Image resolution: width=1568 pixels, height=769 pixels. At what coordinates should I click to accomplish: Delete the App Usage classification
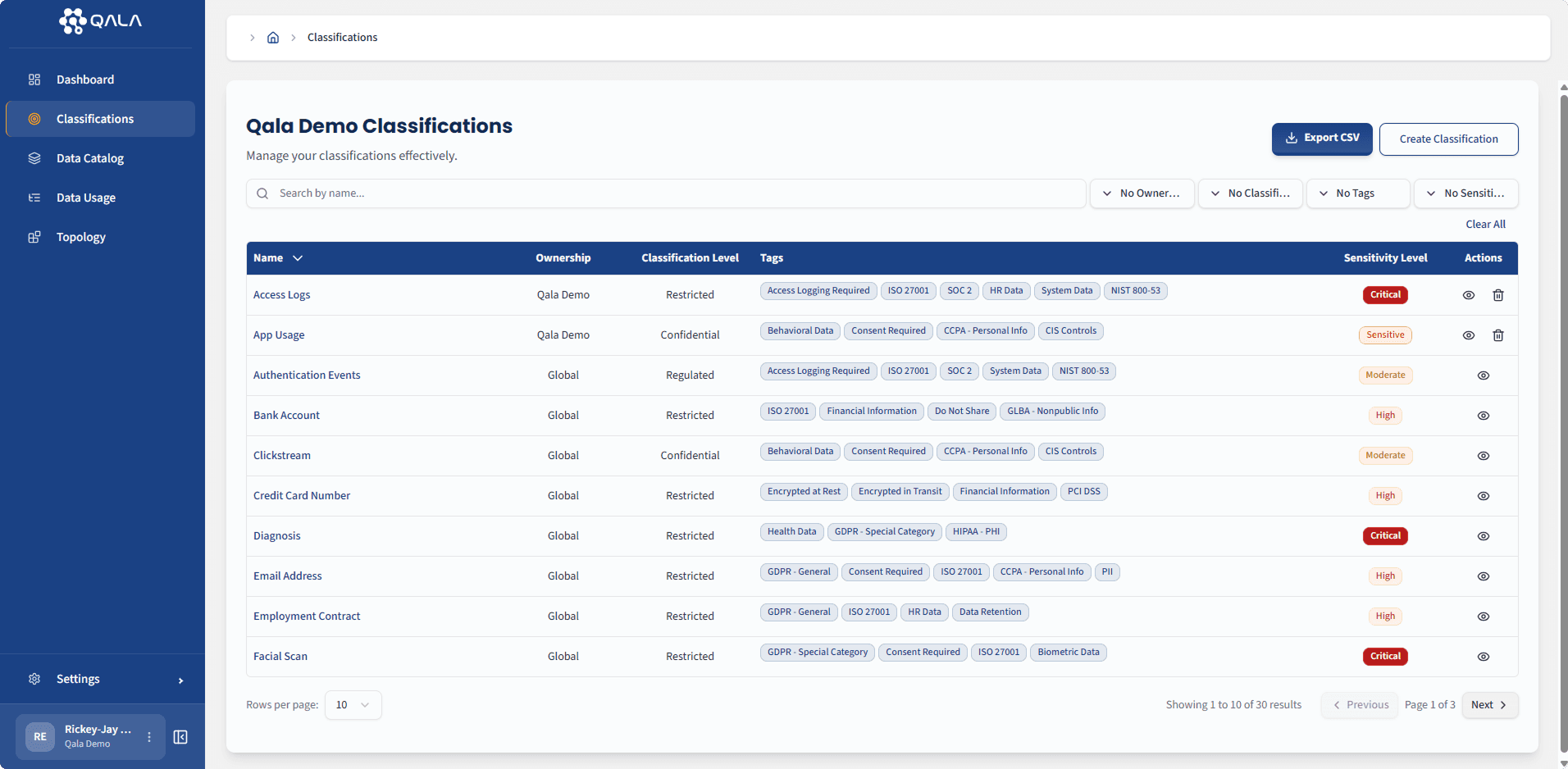(x=1498, y=335)
